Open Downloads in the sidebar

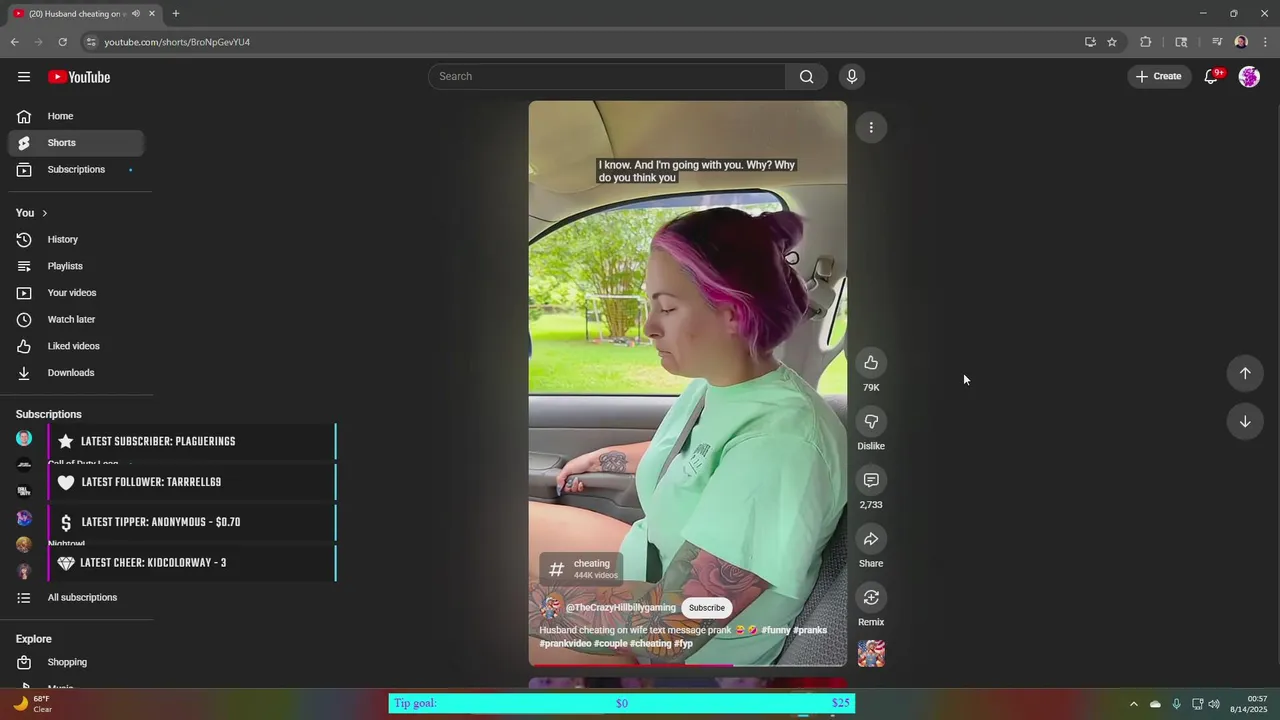(x=76, y=373)
